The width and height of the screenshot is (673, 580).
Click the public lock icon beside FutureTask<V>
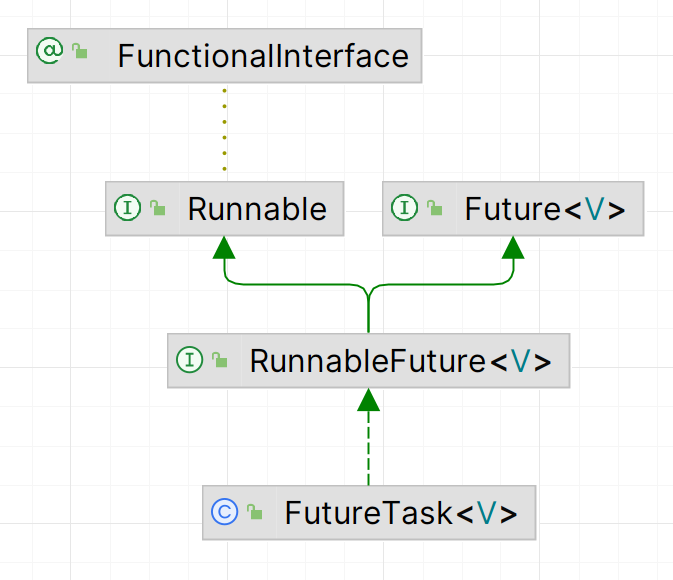254,513
